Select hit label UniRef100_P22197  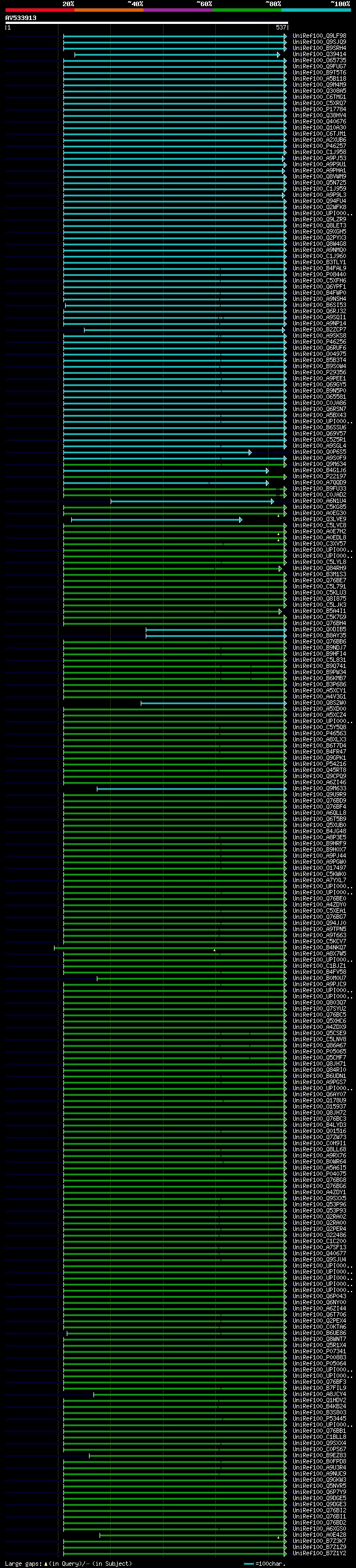[319, 477]
